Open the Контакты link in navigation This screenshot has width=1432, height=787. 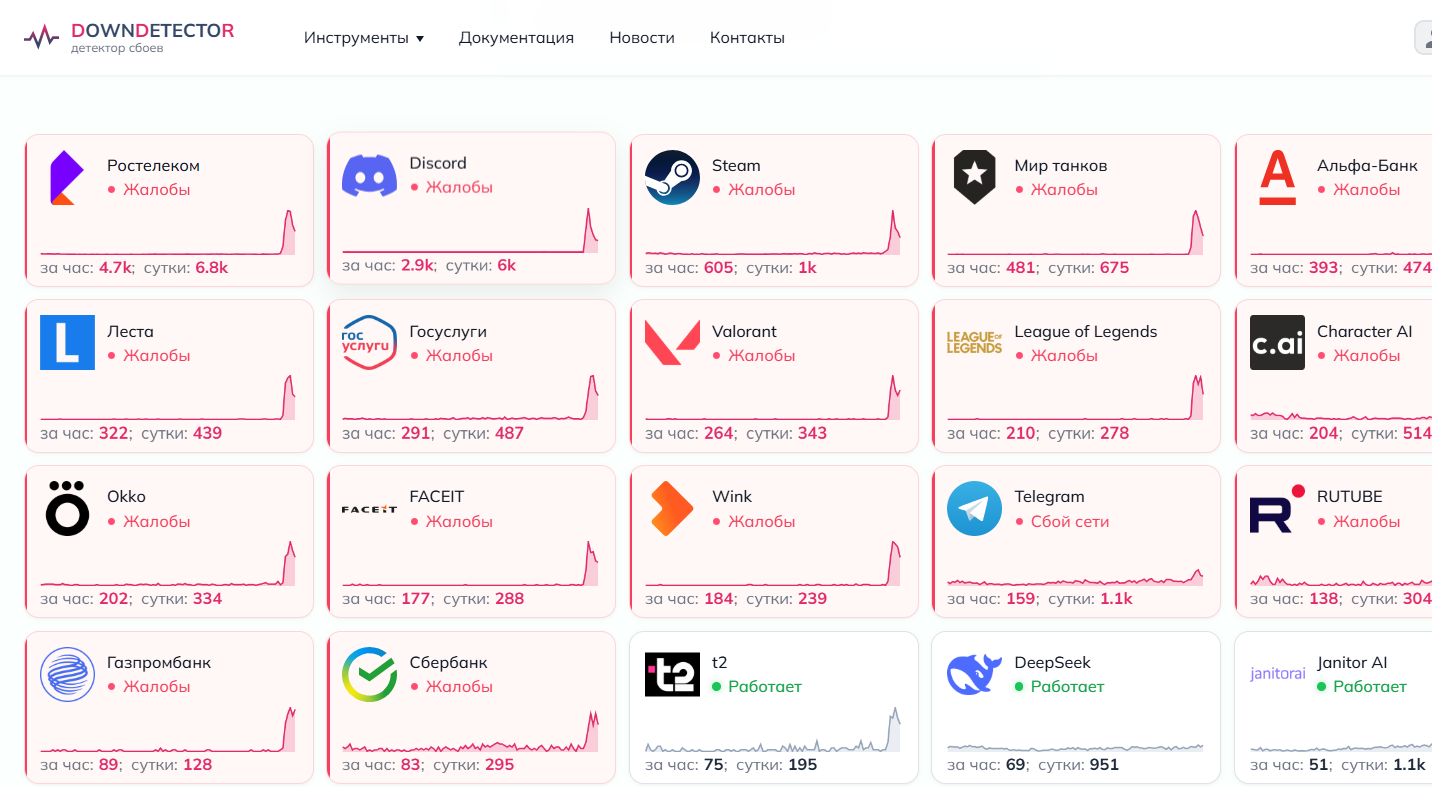[x=747, y=38]
